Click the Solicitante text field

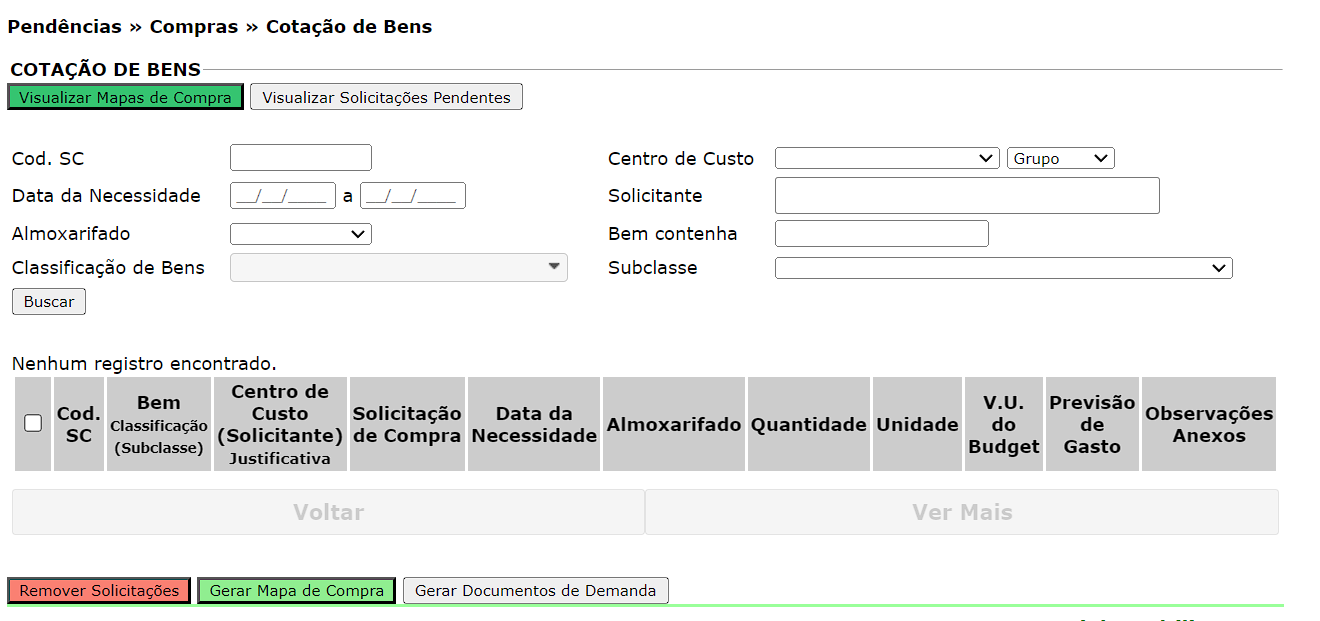tap(966, 196)
